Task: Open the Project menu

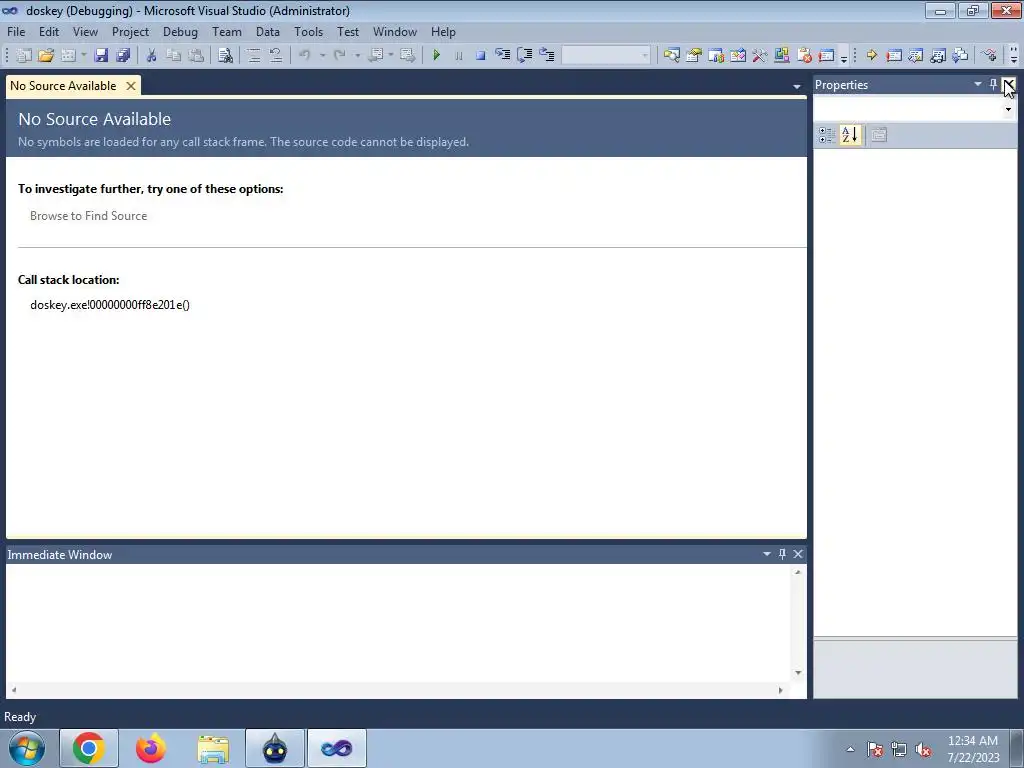Action: click(131, 31)
